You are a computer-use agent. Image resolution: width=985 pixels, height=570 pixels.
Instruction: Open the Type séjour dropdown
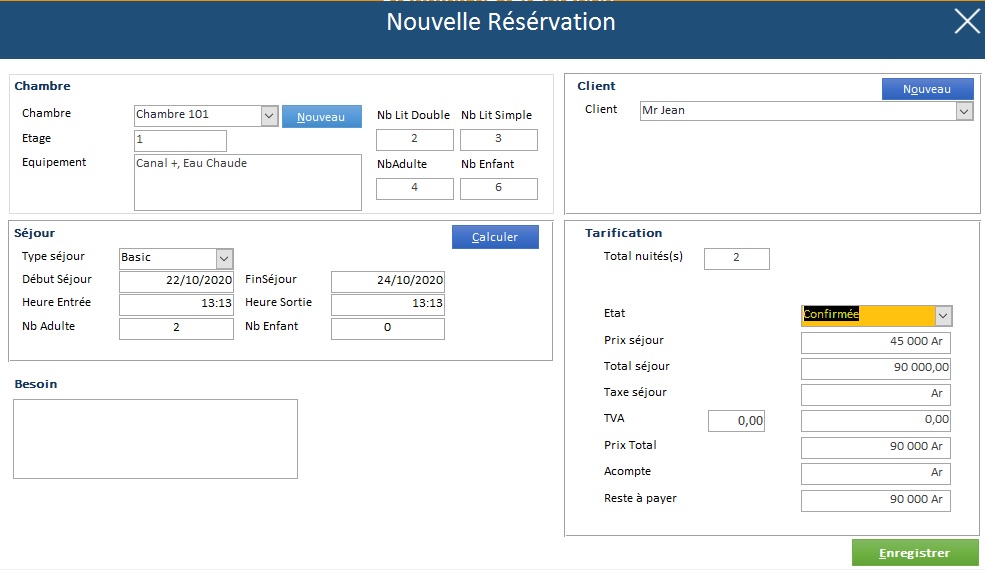tap(225, 258)
